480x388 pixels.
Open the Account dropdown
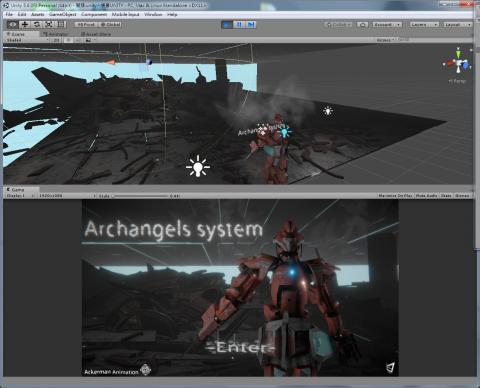click(387, 25)
